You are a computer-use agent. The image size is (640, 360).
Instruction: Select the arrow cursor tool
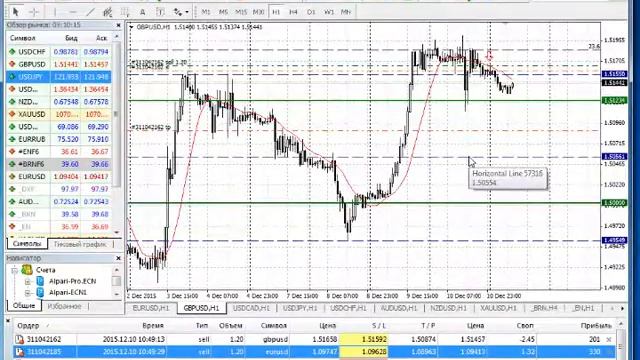coord(16,12)
